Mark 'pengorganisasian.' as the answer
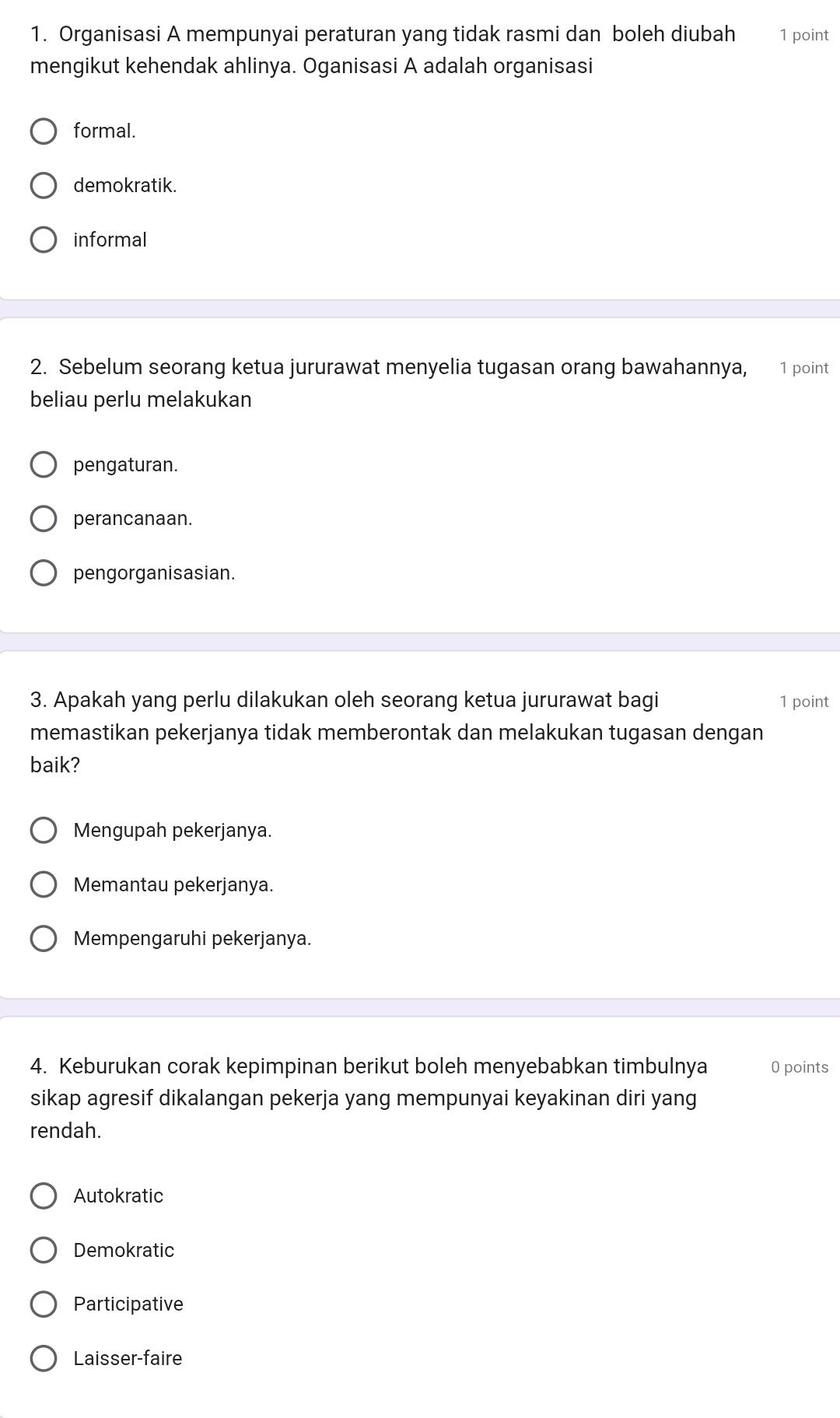Image resolution: width=840 pixels, height=1418 pixels. point(44,573)
